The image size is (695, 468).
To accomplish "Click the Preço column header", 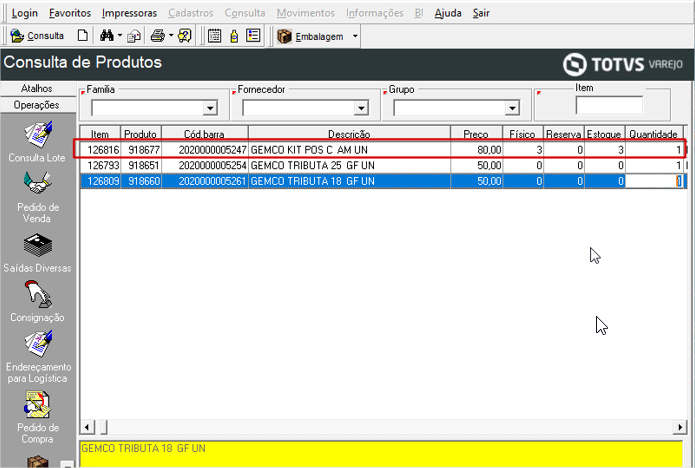I will coord(476,134).
